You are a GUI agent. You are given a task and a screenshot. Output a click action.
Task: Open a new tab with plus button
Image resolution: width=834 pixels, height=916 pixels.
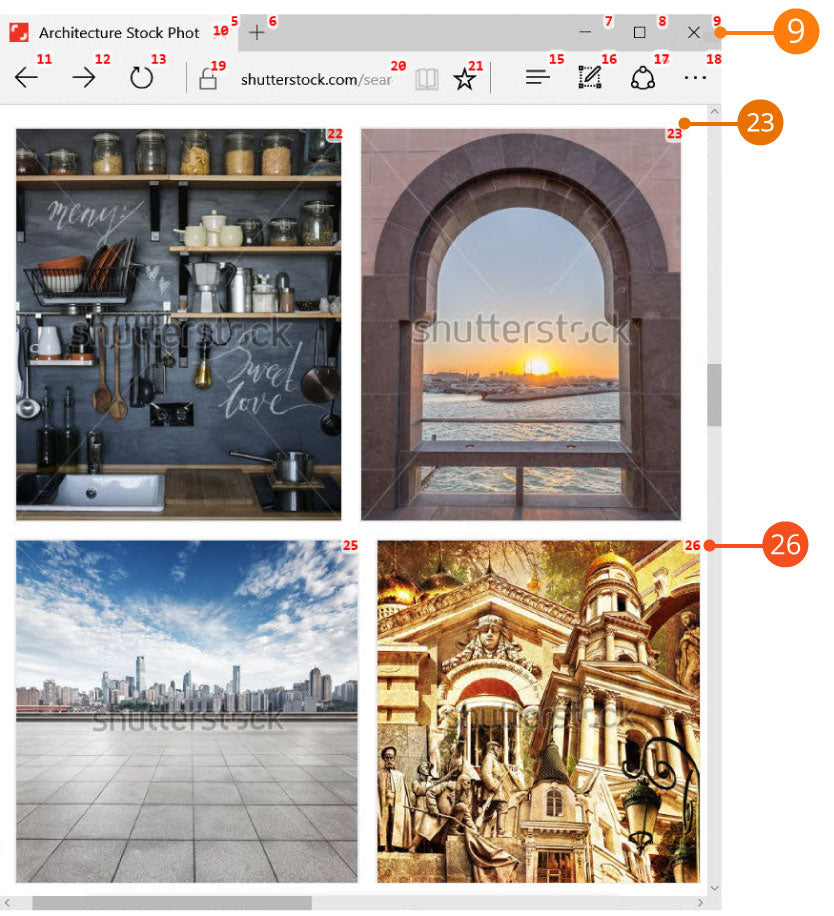coord(257,33)
